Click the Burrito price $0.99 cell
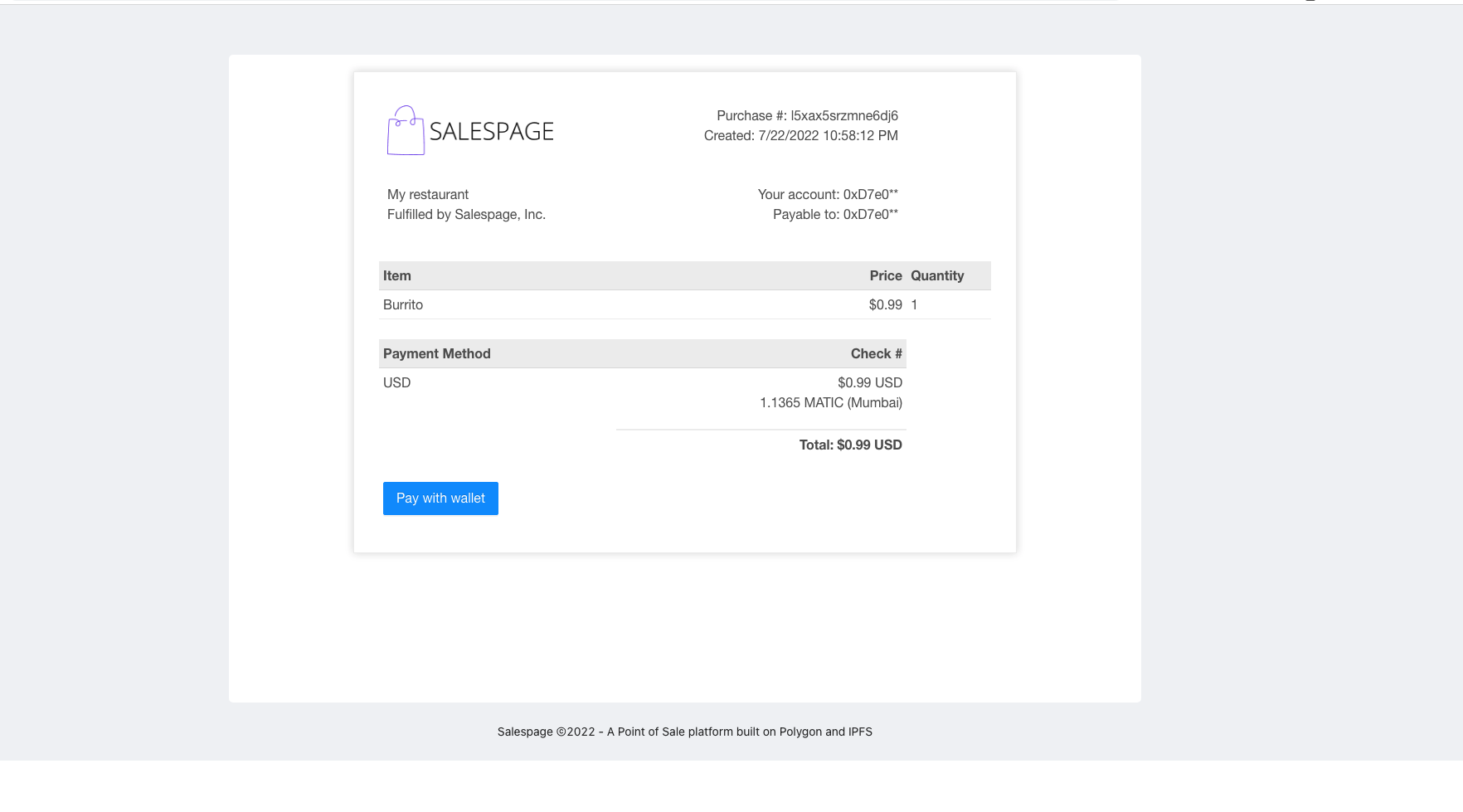 pyautogui.click(x=886, y=304)
